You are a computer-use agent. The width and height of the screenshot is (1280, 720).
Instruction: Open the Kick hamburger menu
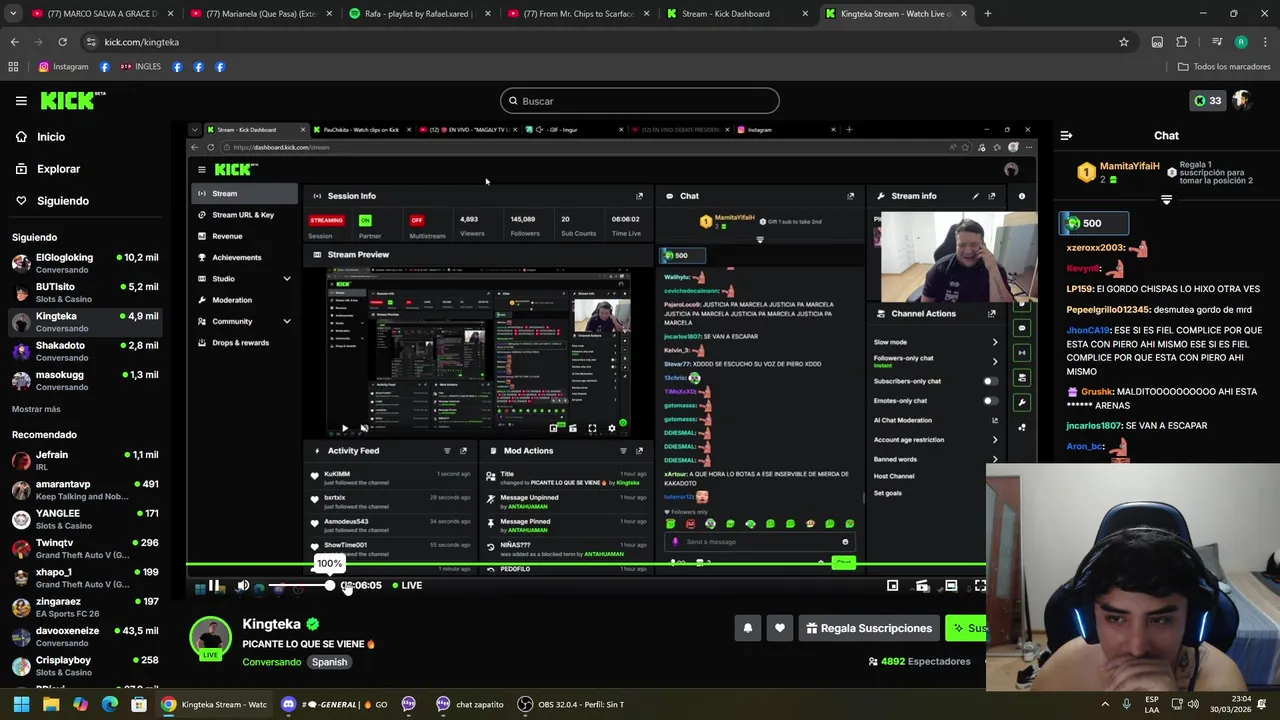(x=21, y=101)
